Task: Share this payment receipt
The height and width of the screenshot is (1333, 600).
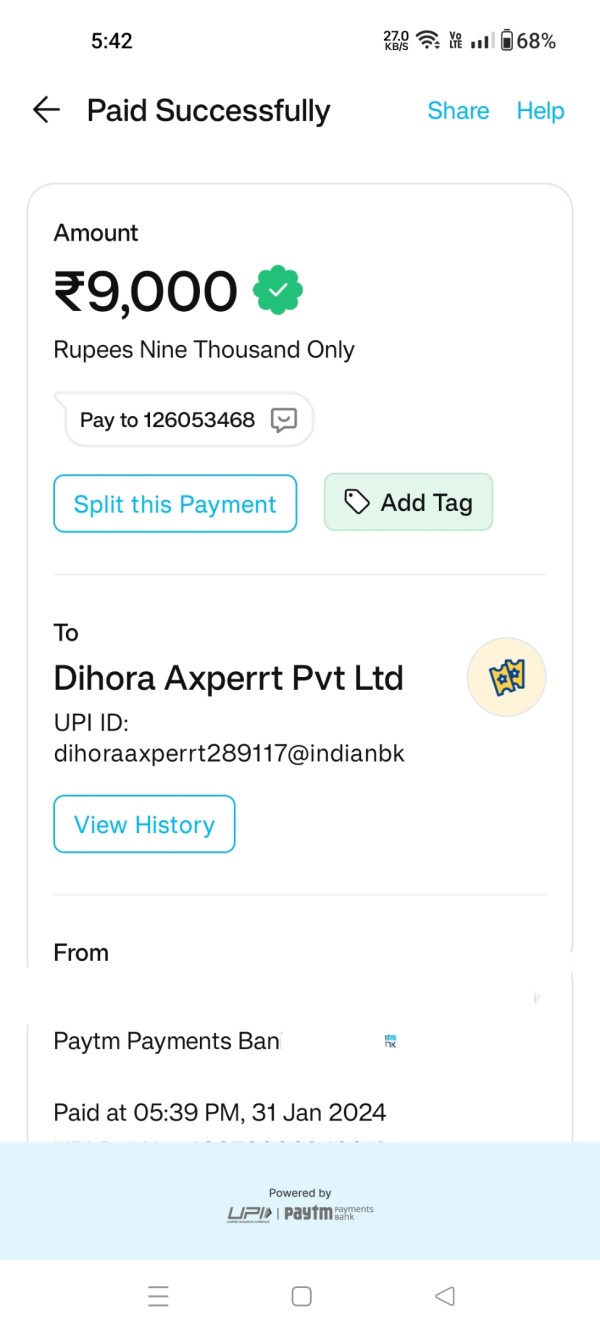Action: (458, 111)
